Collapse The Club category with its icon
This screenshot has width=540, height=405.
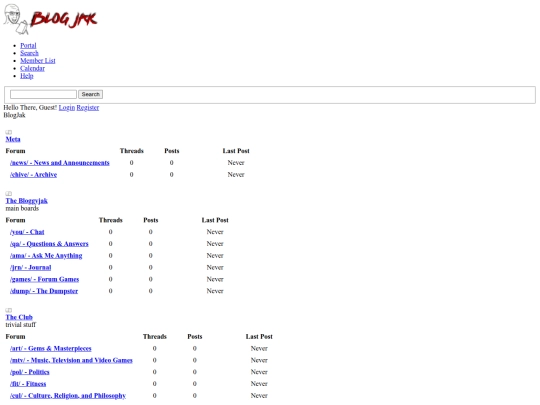[9, 310]
